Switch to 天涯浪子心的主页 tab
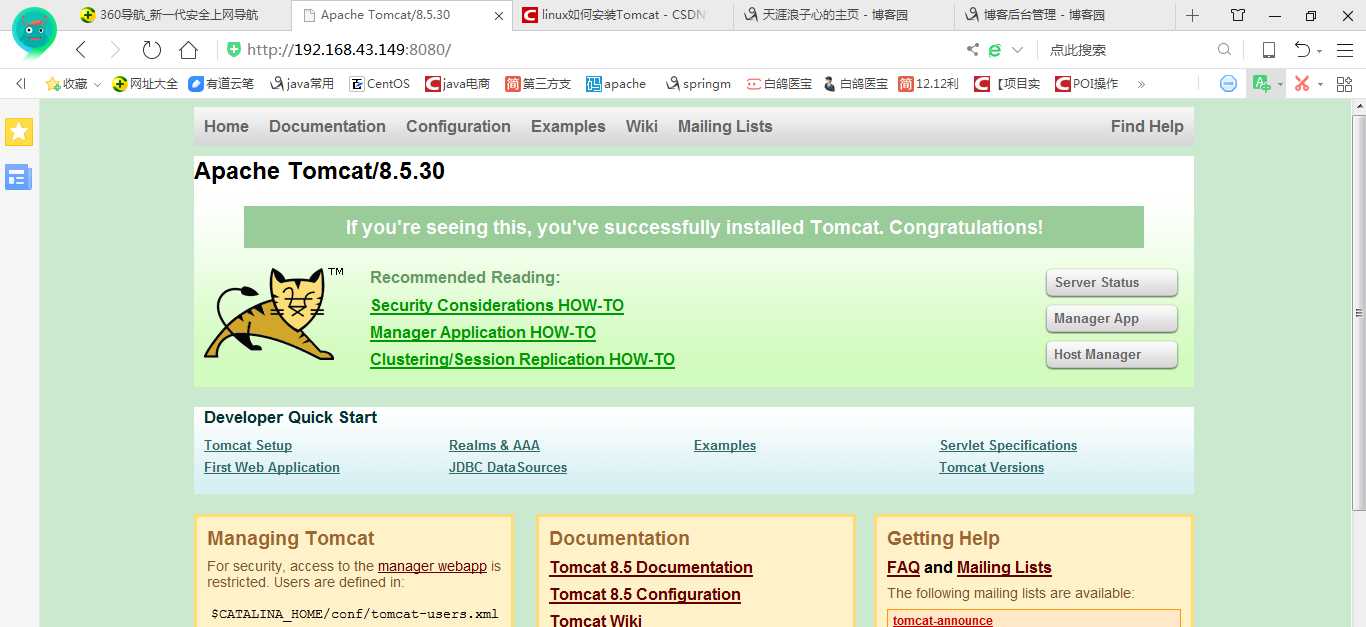The width and height of the screenshot is (1366, 627). pos(843,15)
